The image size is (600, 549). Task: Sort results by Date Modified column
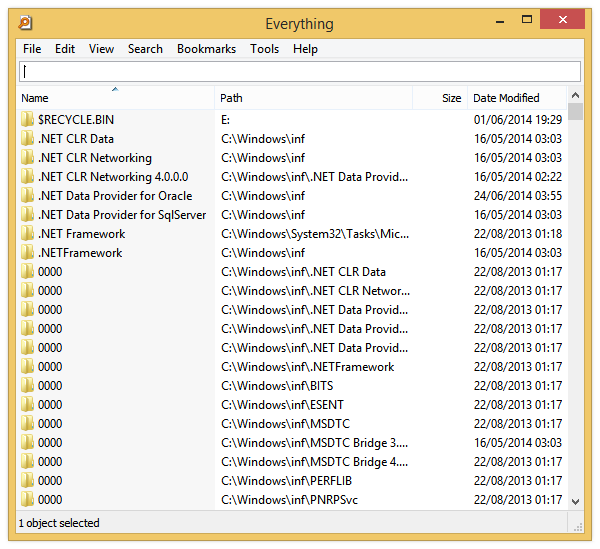click(506, 98)
